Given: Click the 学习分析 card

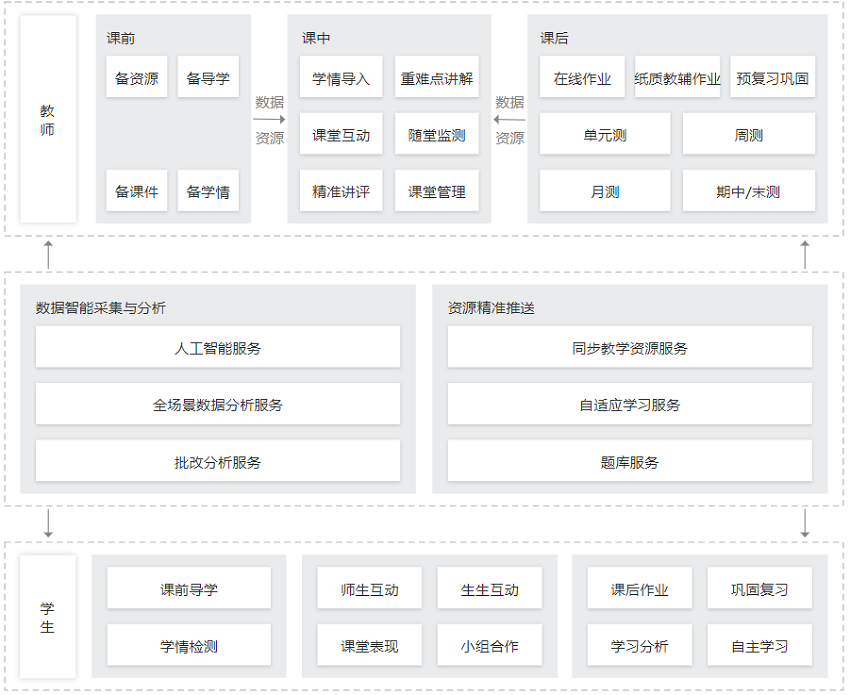Looking at the screenshot, I should click(640, 645).
